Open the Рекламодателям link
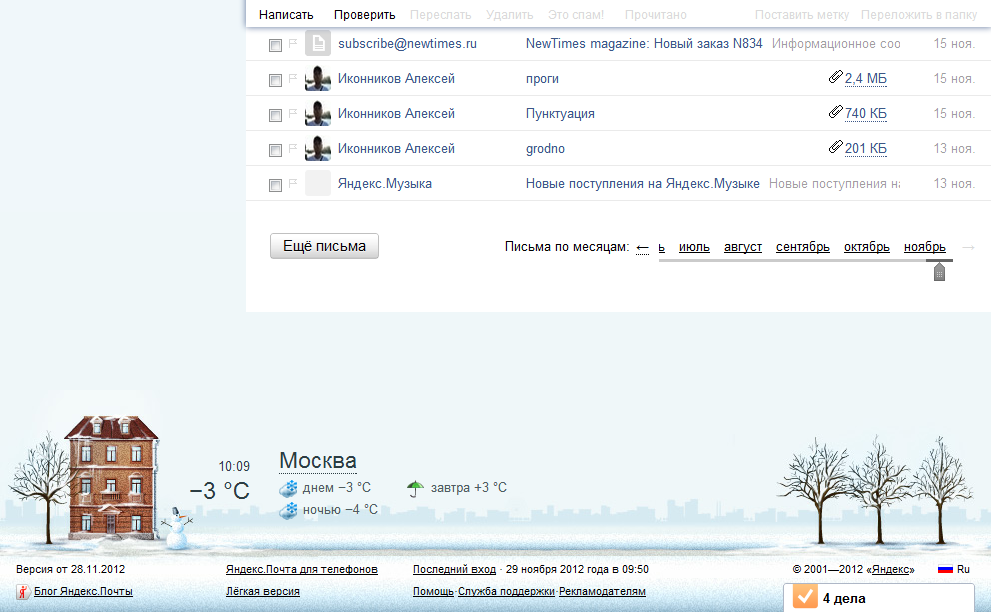Screen dimensions: 991x612 602,591
